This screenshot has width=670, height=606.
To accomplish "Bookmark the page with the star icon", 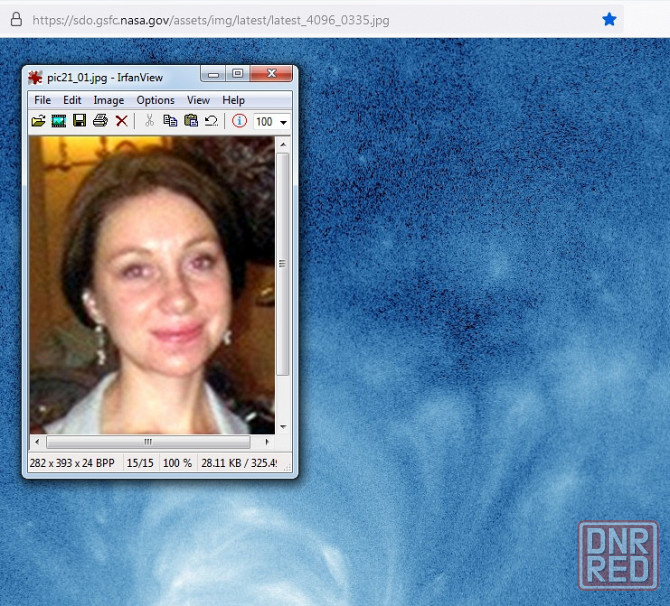I will click(609, 19).
